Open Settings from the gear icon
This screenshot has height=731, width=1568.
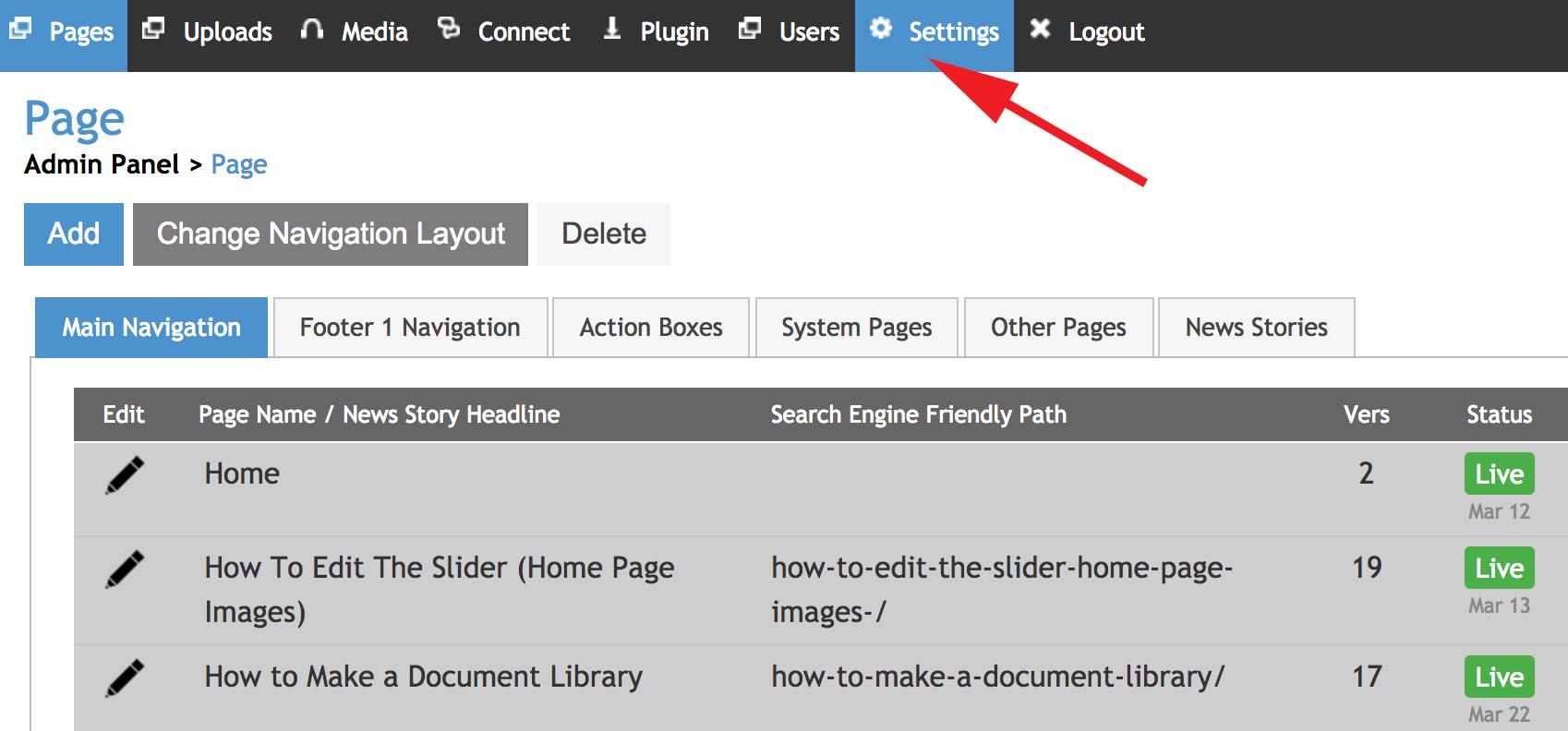[881, 30]
